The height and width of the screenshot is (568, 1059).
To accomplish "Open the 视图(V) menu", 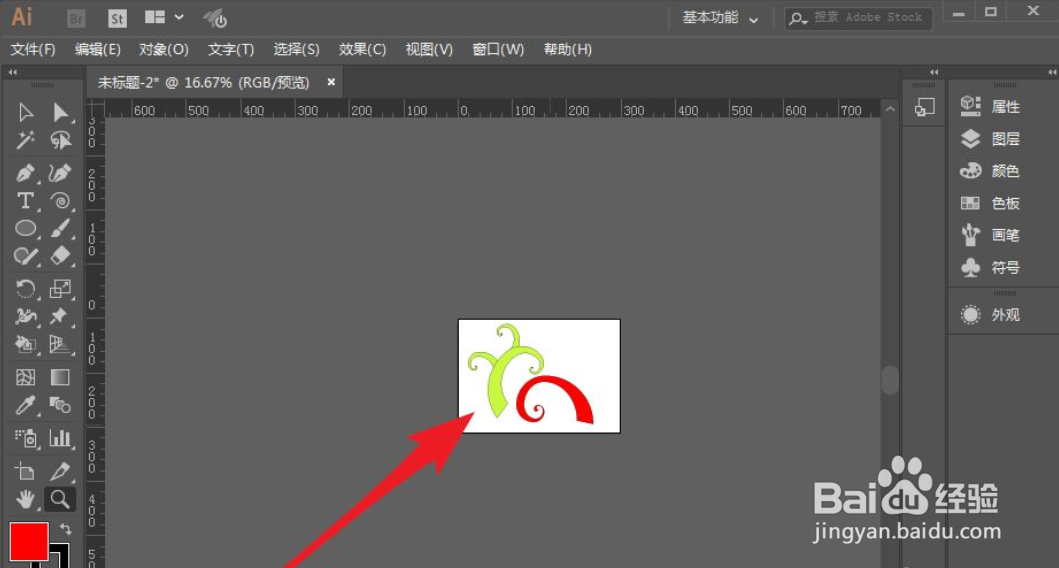I will (x=429, y=49).
